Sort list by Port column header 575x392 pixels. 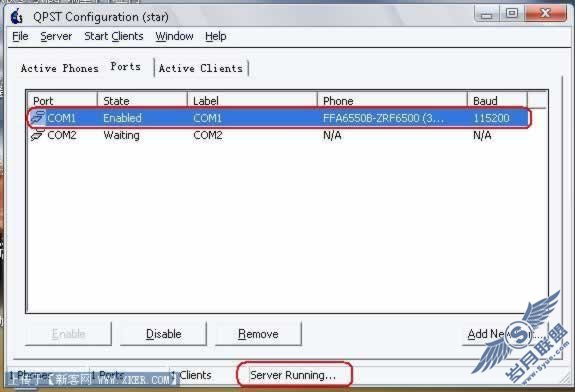coord(62,100)
